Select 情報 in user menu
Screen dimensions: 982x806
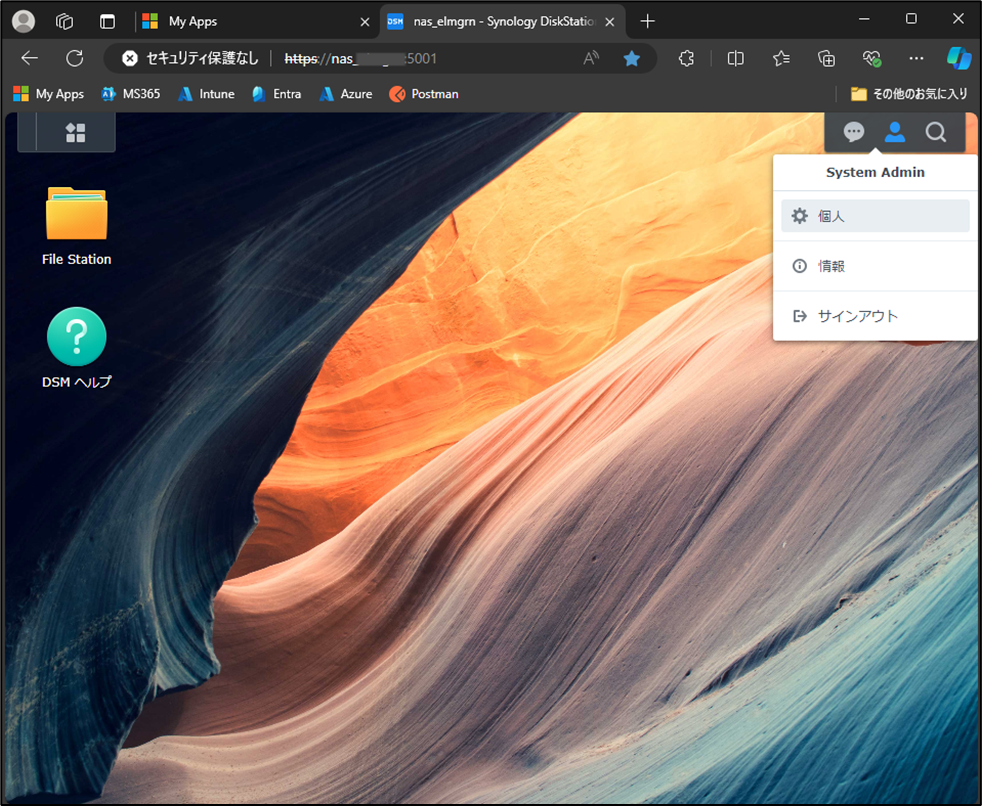pyautogui.click(x=875, y=266)
